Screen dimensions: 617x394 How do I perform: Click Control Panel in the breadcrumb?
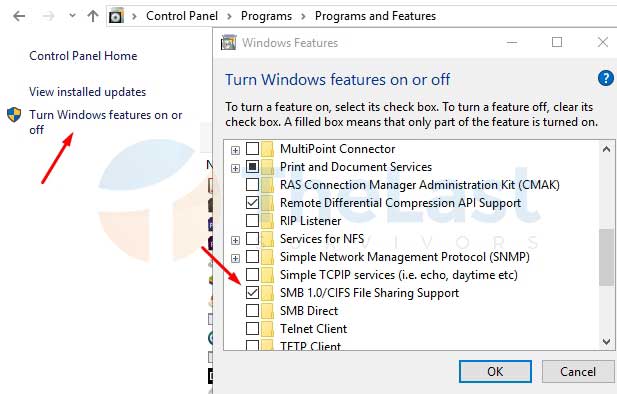(182, 16)
